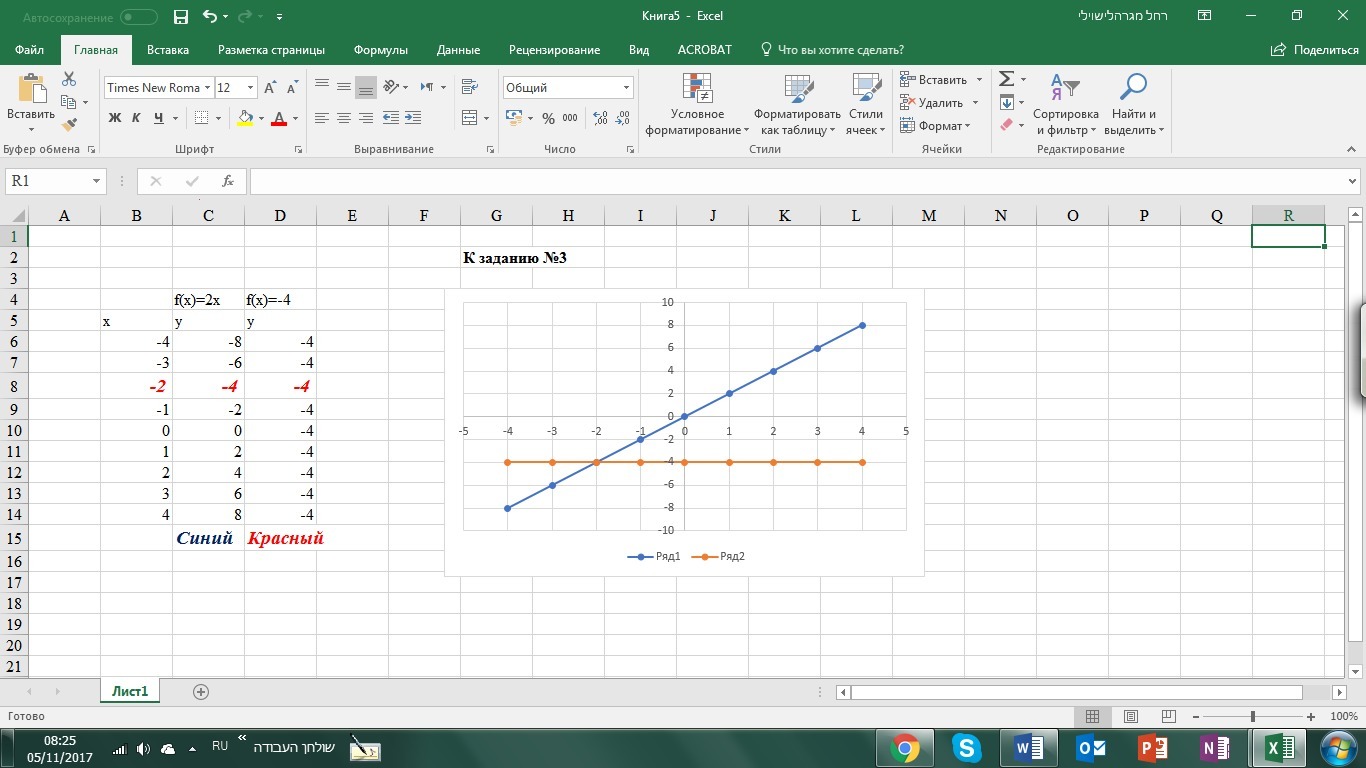Image resolution: width=1366 pixels, height=768 pixels.
Task: Click the AutoSum sigma icon
Action: (x=1007, y=79)
